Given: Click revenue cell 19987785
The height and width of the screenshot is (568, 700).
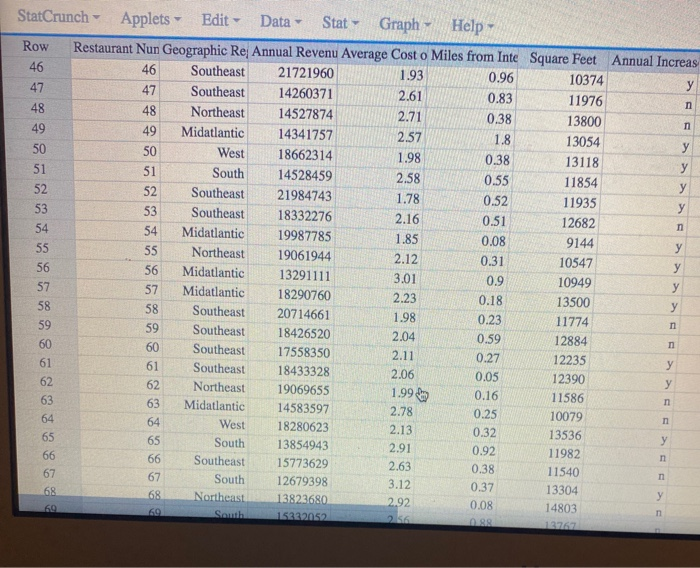Looking at the screenshot, I should (304, 236).
